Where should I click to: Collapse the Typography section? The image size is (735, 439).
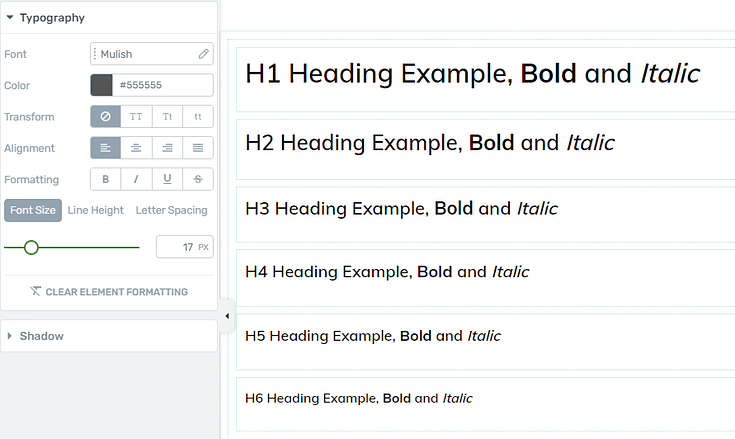10,17
